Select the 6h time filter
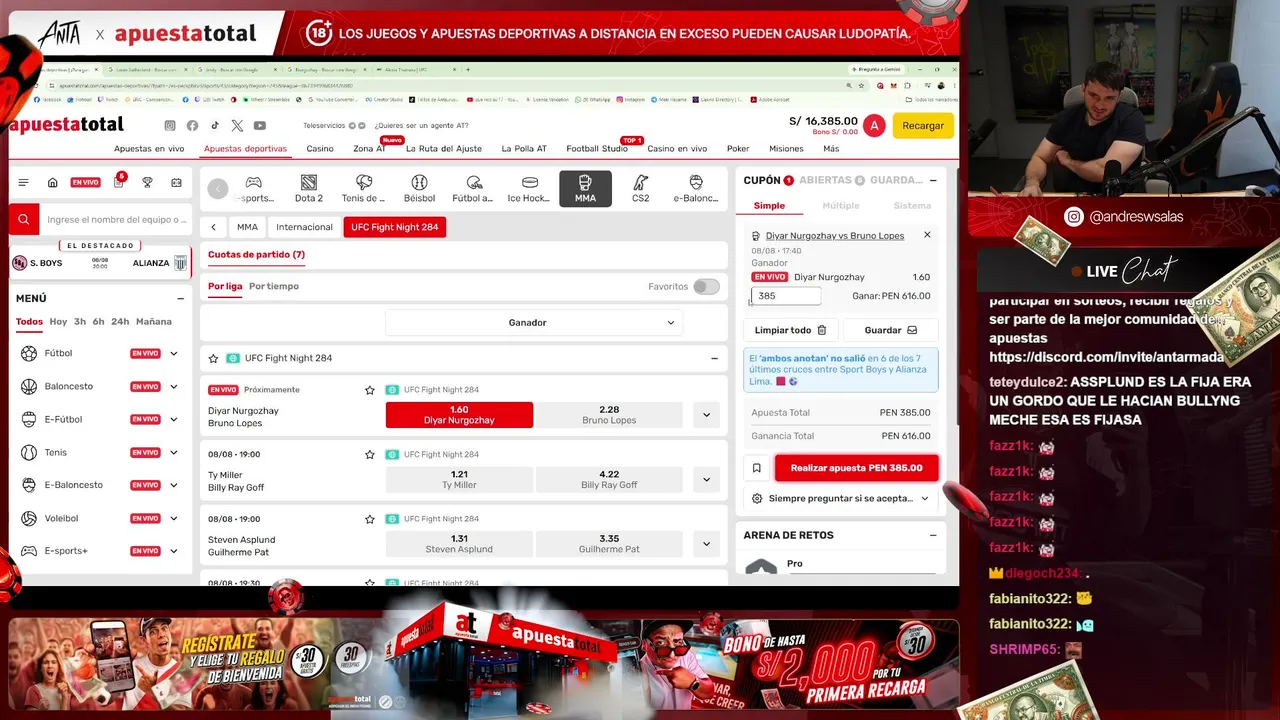This screenshot has height=720, width=1280. coord(99,322)
